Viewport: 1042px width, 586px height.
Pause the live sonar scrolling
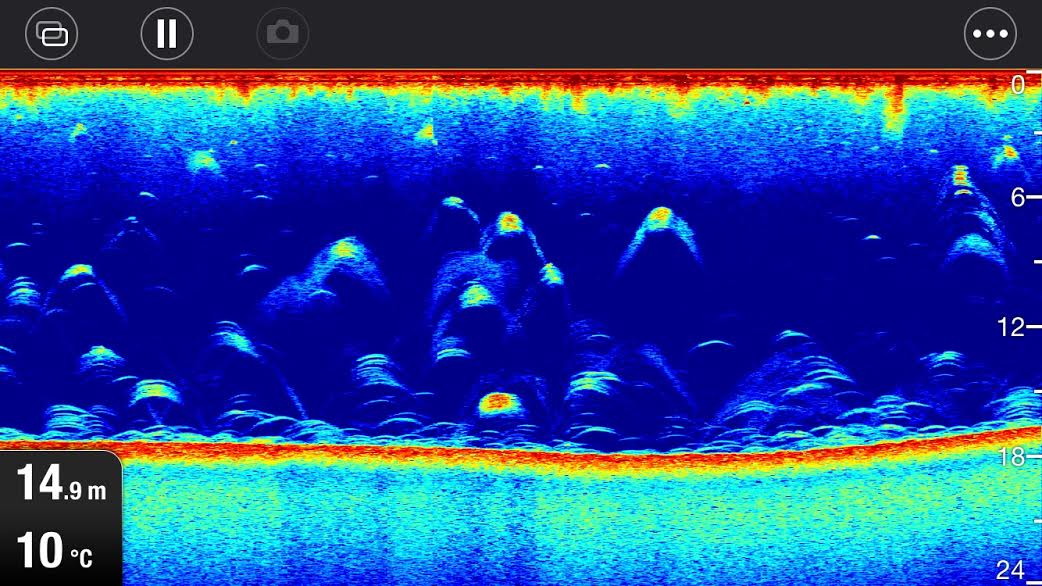click(167, 34)
